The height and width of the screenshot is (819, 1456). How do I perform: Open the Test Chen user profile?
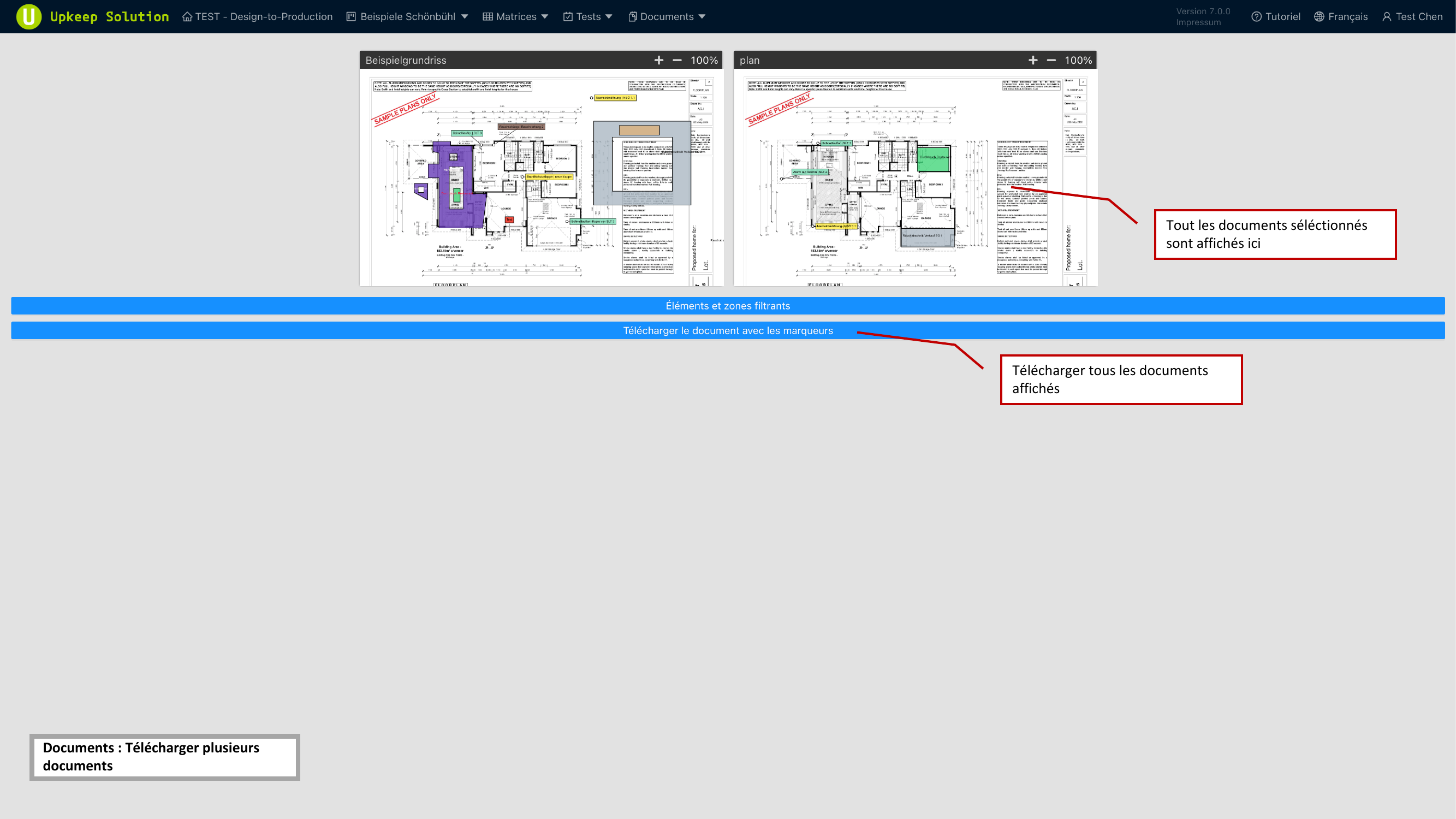[x=1412, y=16]
